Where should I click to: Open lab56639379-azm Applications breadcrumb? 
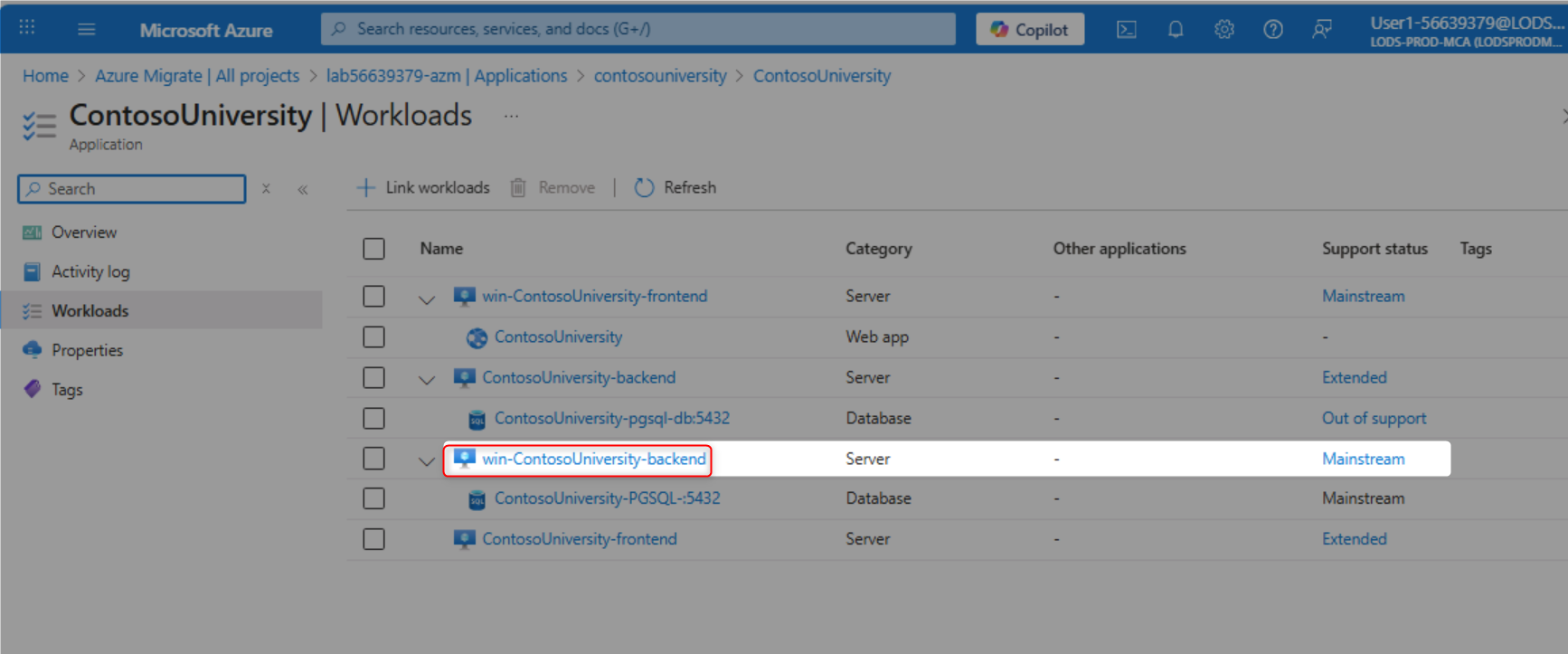click(x=447, y=76)
